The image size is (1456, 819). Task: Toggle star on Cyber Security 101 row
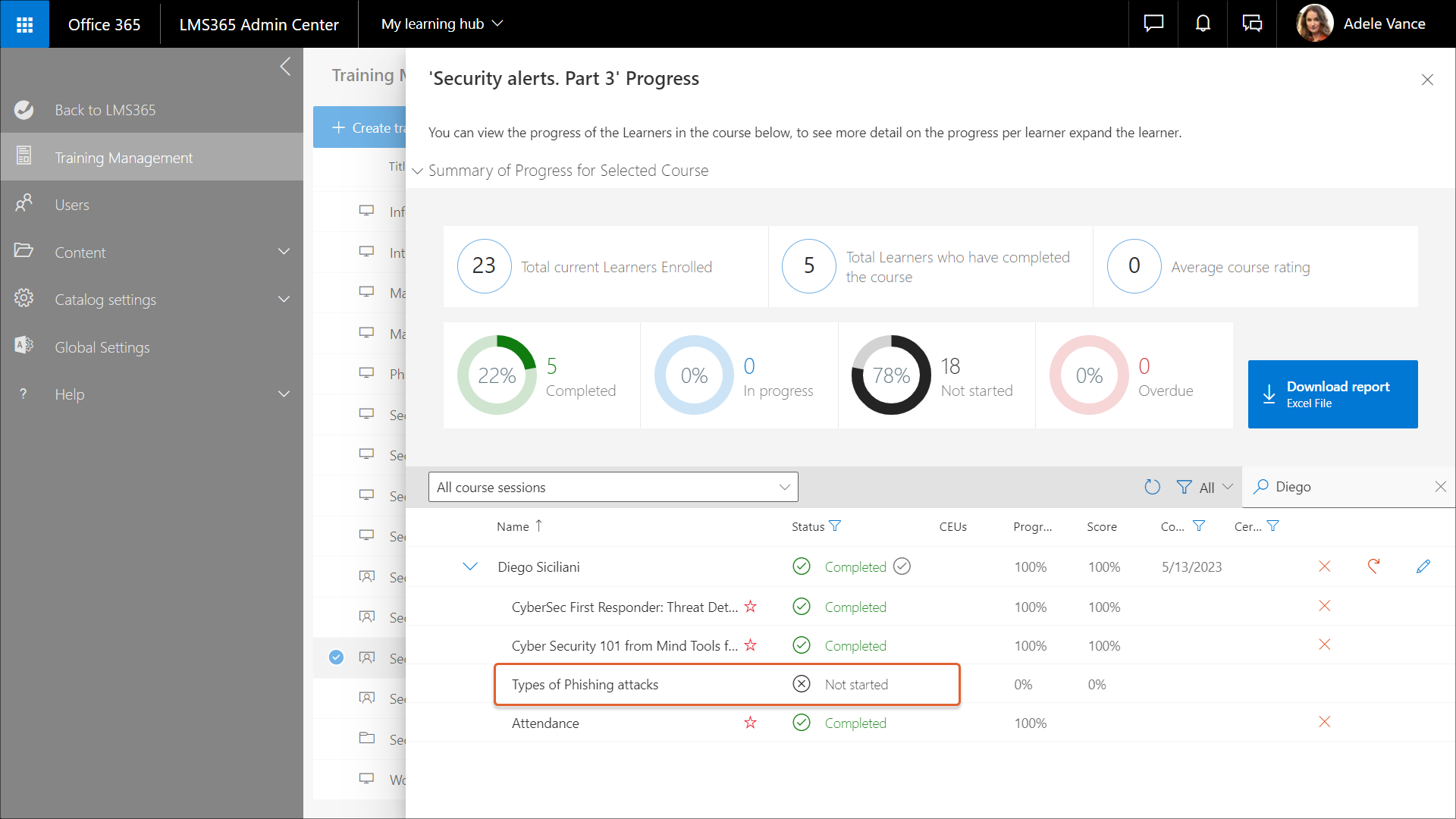tap(750, 645)
